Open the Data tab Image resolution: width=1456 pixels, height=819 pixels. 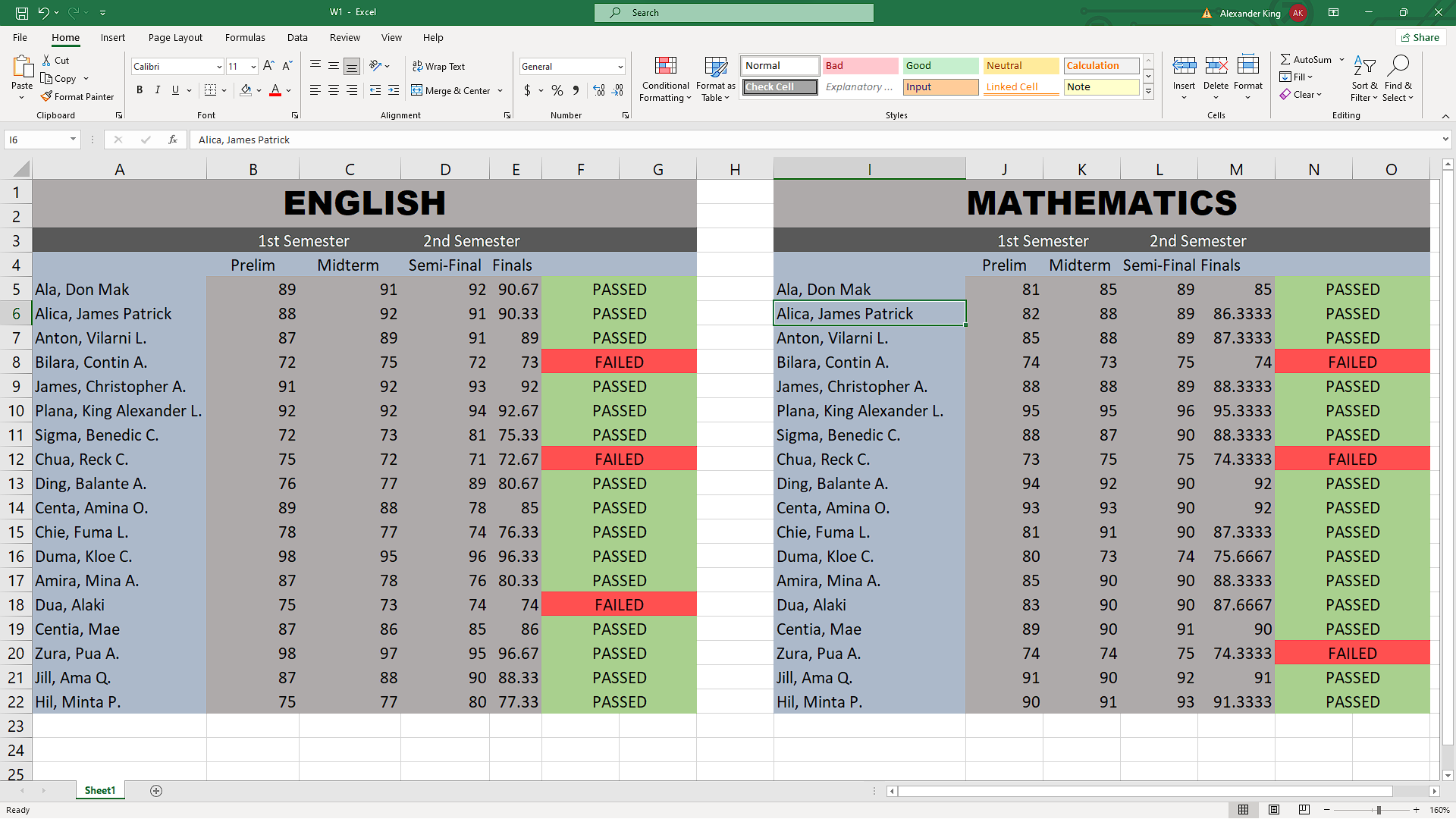tap(297, 38)
